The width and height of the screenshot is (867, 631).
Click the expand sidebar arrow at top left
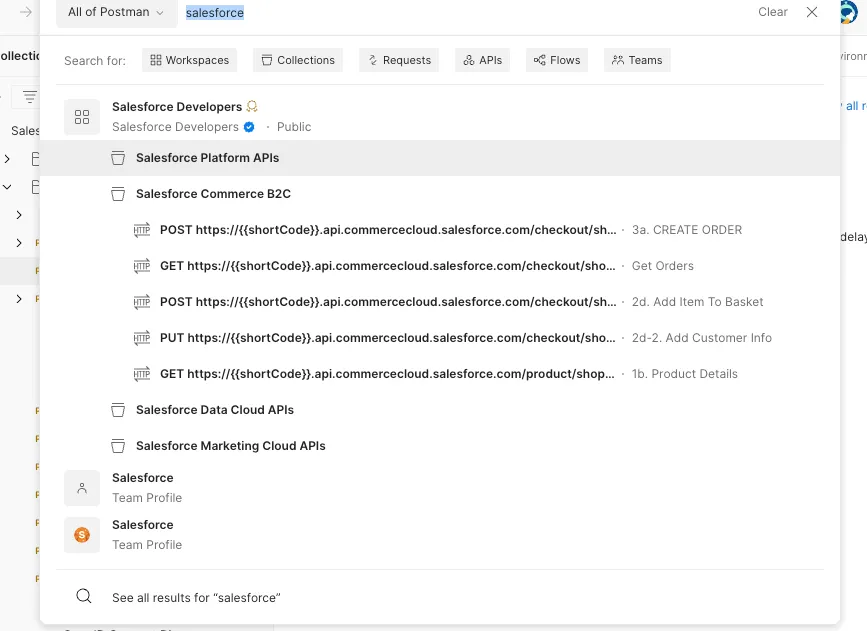click(x=25, y=14)
